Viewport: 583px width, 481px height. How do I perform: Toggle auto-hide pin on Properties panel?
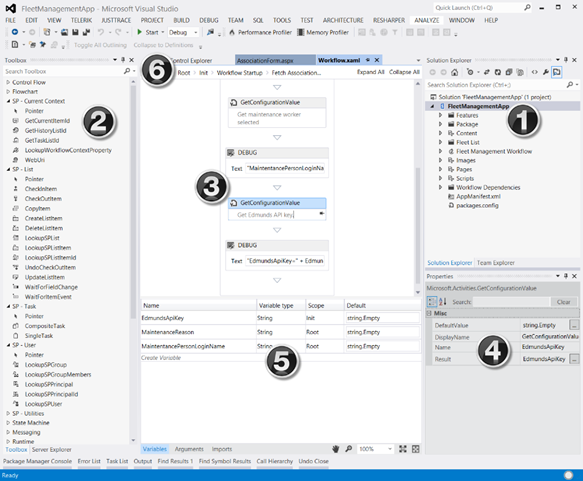(x=566, y=276)
